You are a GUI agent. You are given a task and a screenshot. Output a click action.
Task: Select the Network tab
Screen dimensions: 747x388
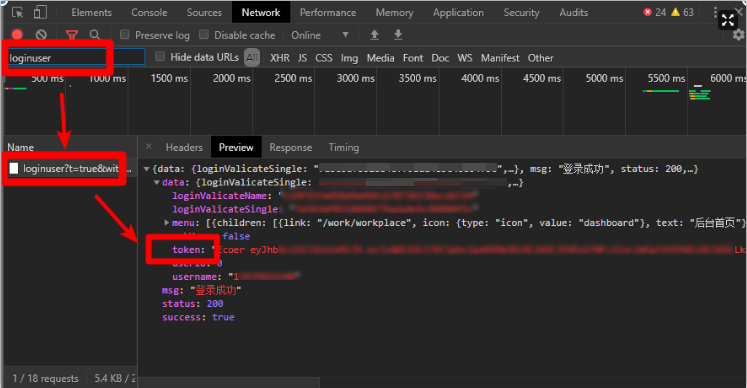click(261, 12)
